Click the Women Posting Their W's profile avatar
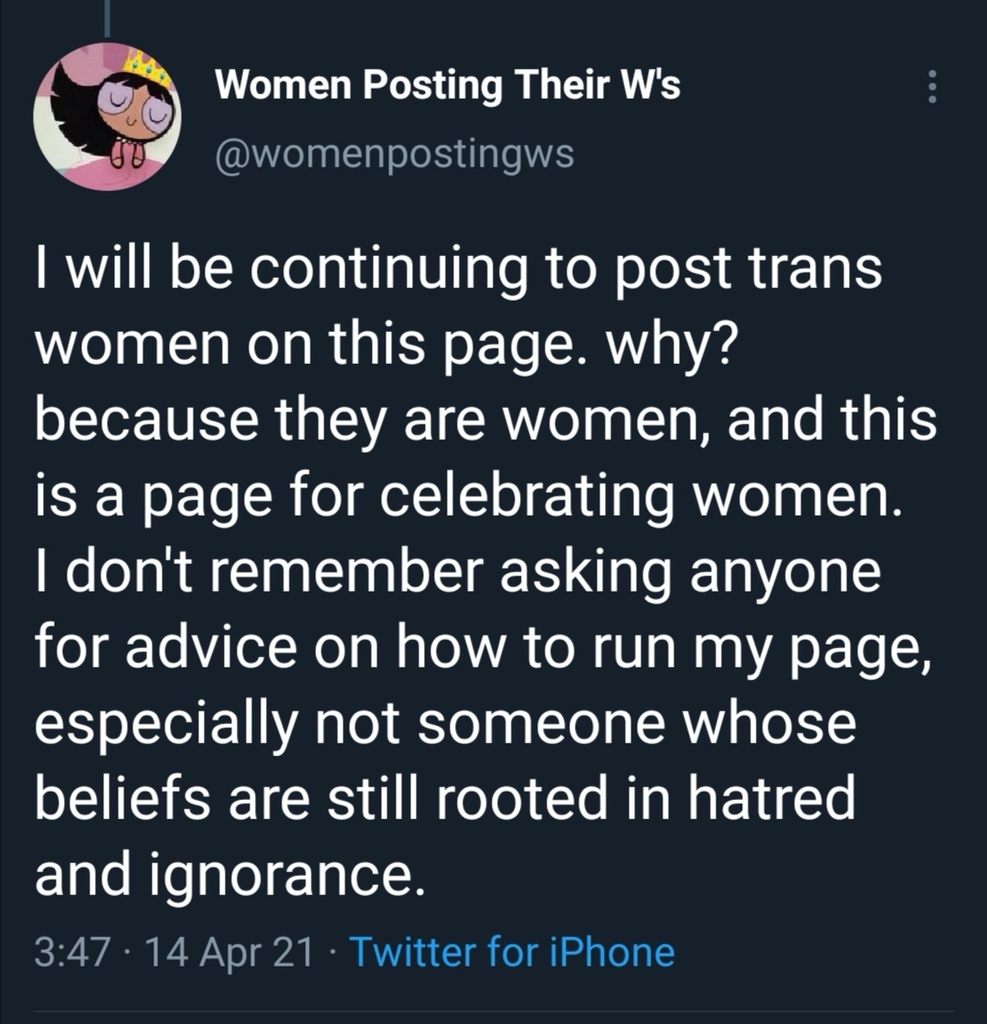Viewport: 987px width, 1024px height. (108, 116)
